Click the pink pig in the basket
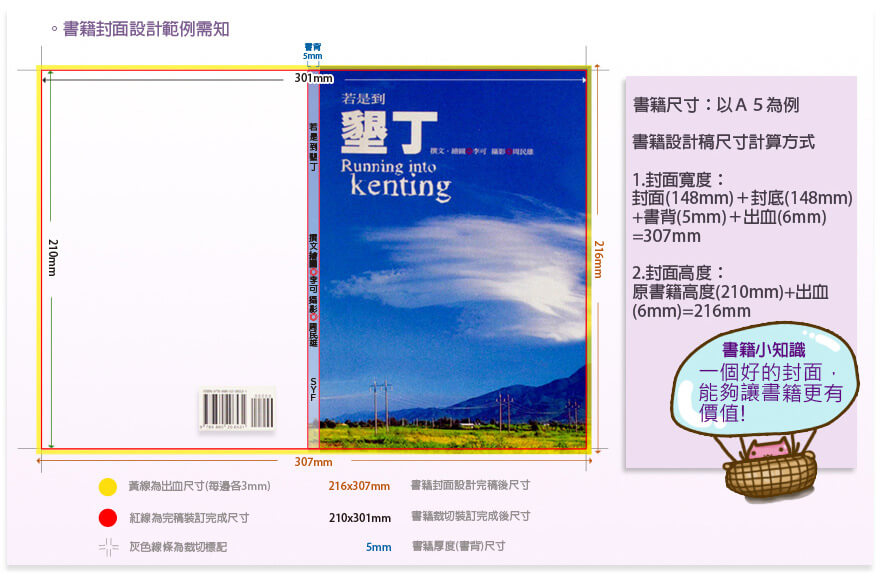880x580 pixels. tap(767, 451)
